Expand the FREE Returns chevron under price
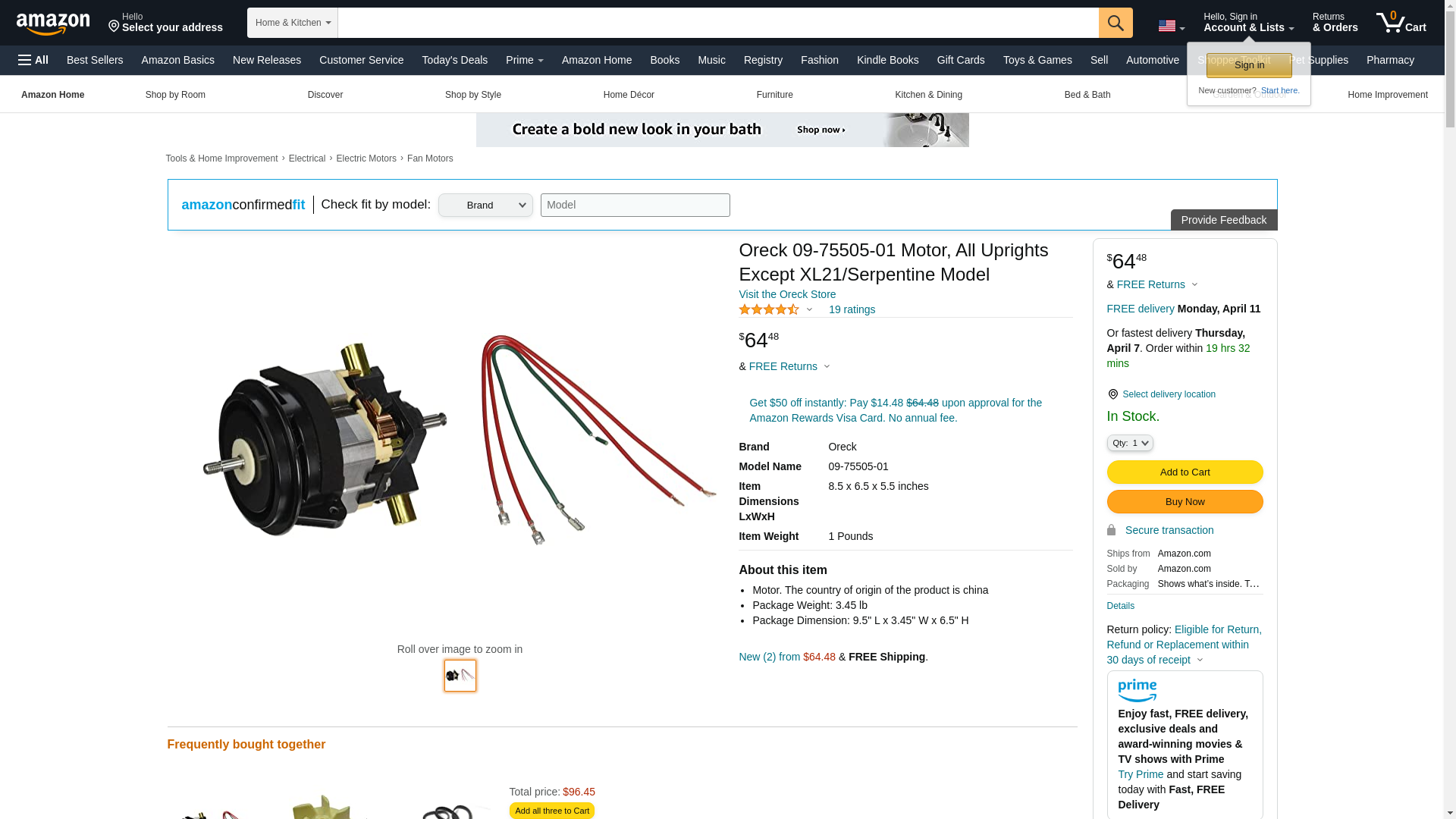The height and width of the screenshot is (819, 1456). pyautogui.click(x=827, y=367)
